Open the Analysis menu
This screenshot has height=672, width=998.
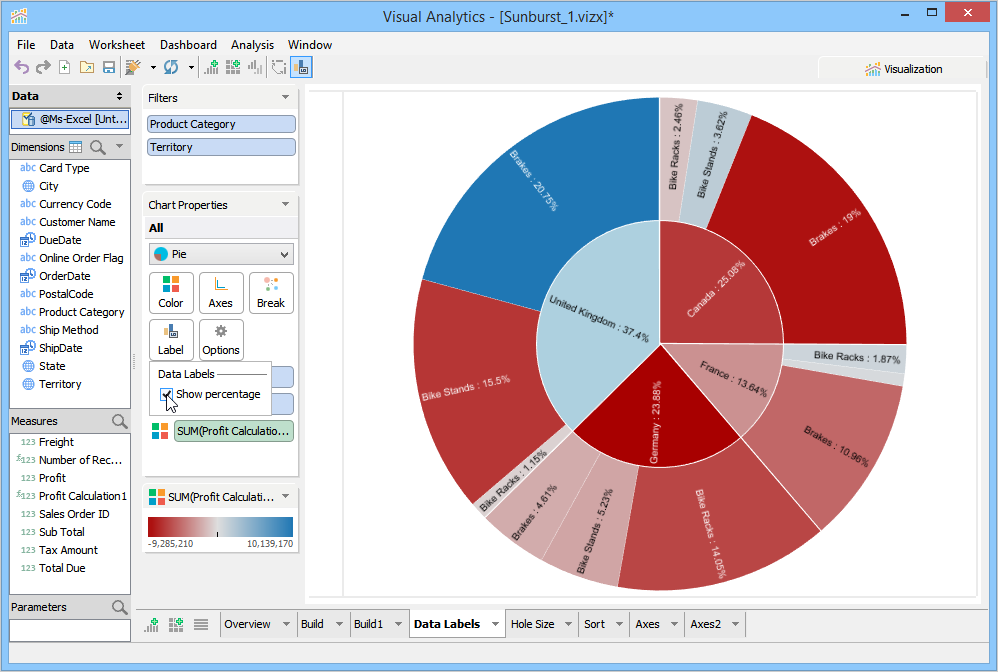tap(252, 45)
